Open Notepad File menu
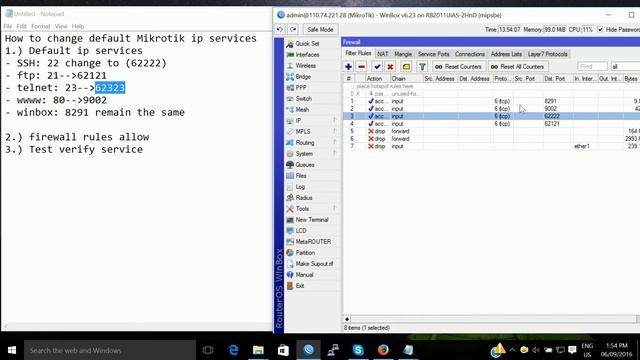 (8, 26)
